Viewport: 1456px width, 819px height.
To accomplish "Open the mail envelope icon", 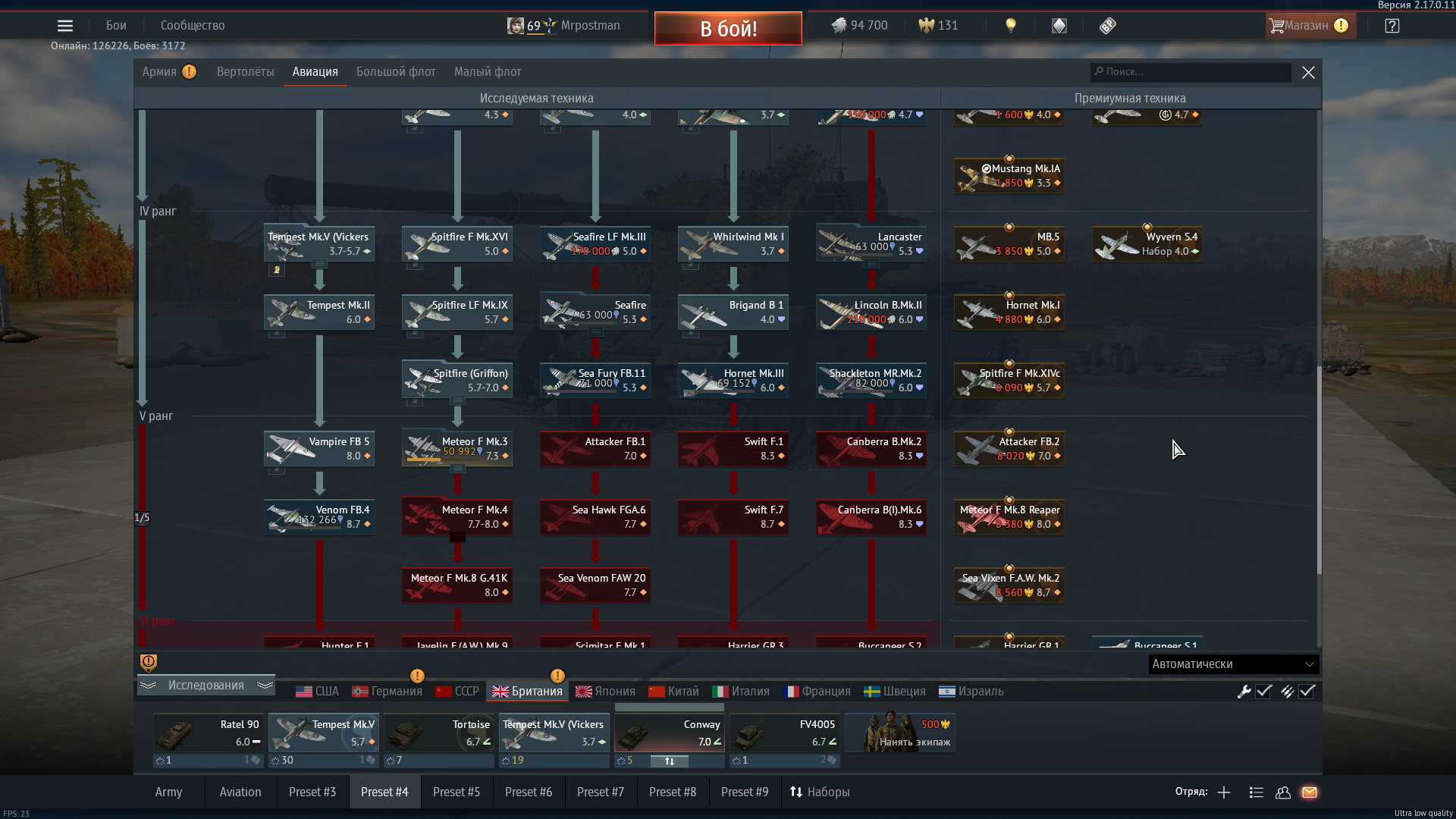I will tap(1310, 792).
